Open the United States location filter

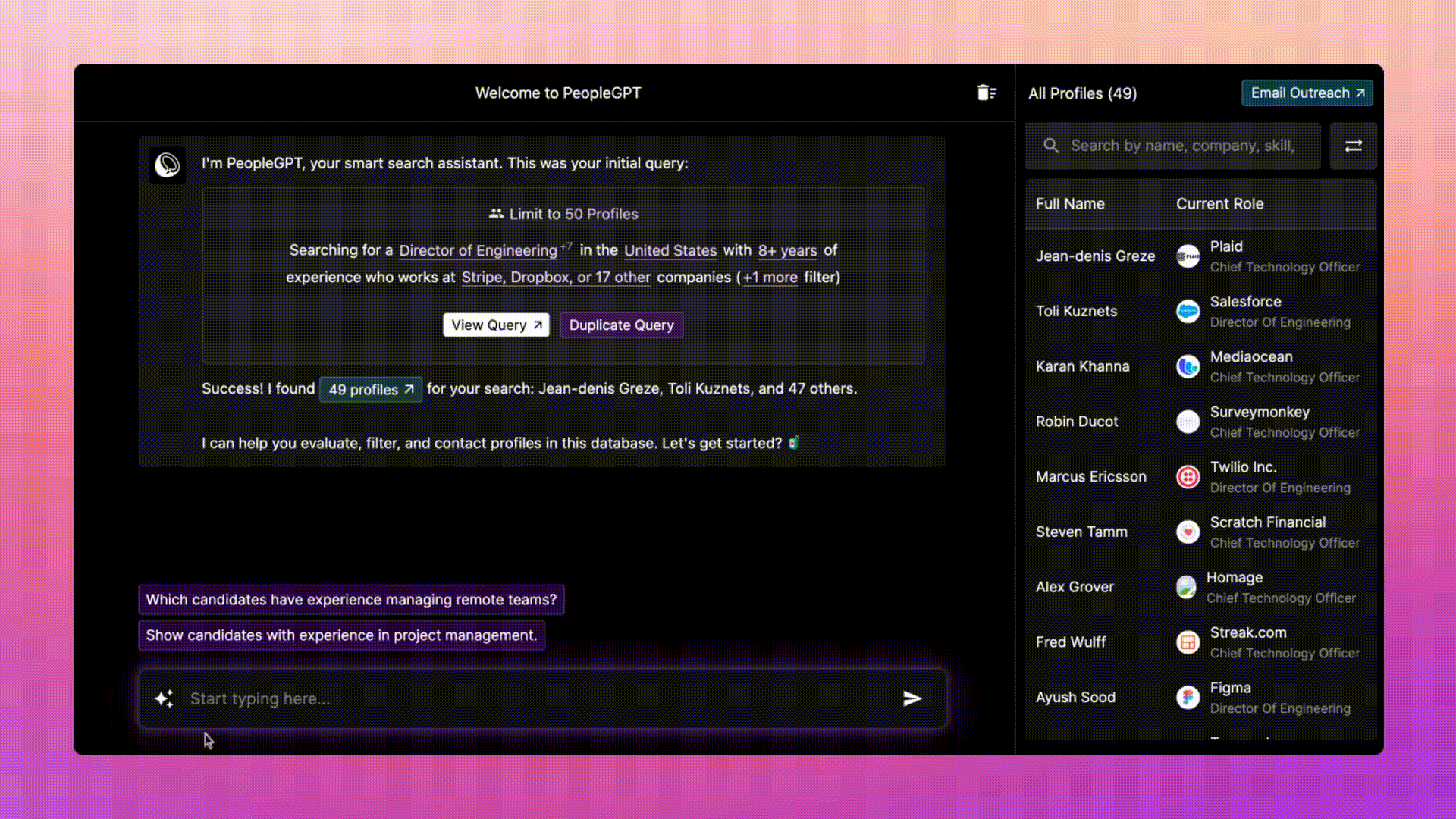point(670,251)
